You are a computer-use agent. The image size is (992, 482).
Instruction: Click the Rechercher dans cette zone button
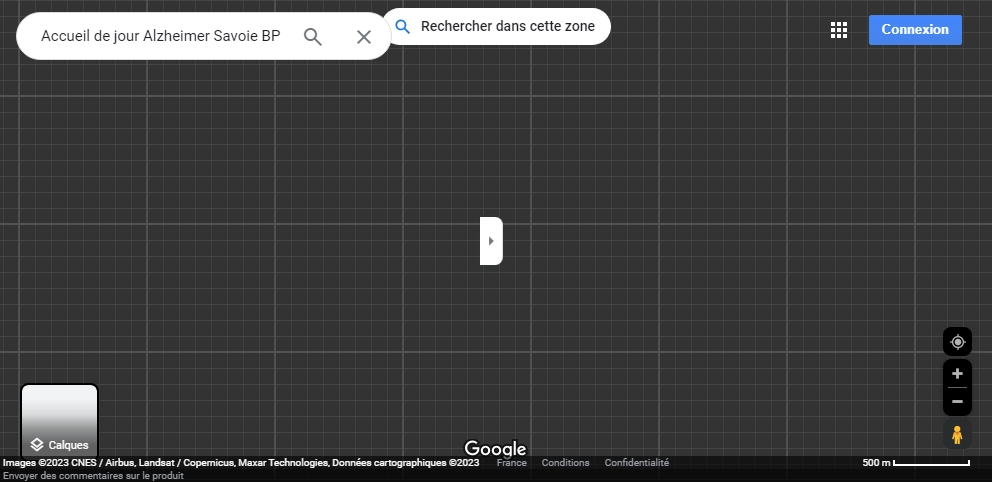pos(497,27)
